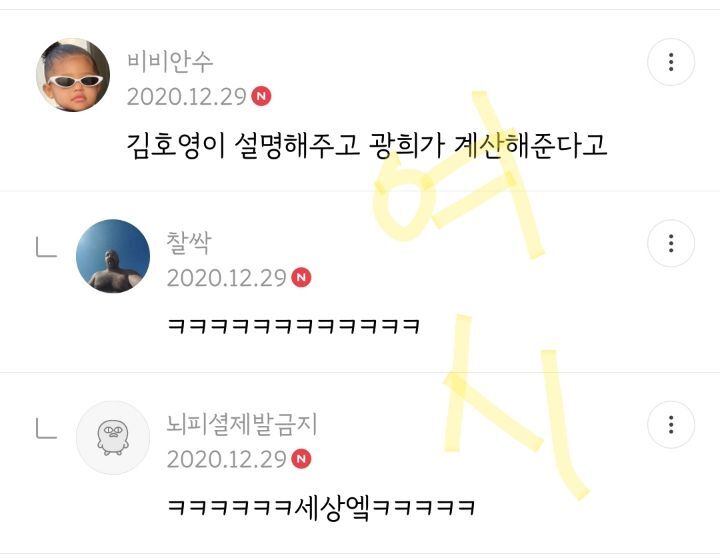Click the N badge on 뇌피셜제발금지's reply

point(301,459)
